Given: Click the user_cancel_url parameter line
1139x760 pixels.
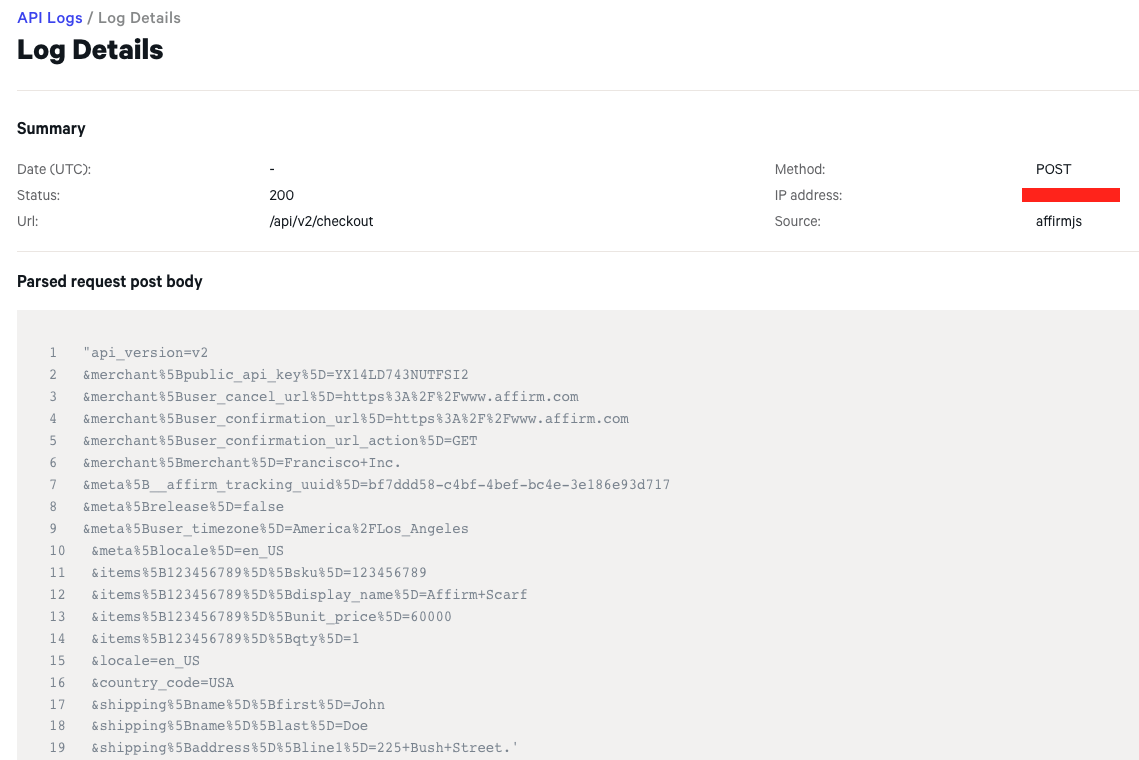Looking at the screenshot, I should pyautogui.click(x=330, y=396).
